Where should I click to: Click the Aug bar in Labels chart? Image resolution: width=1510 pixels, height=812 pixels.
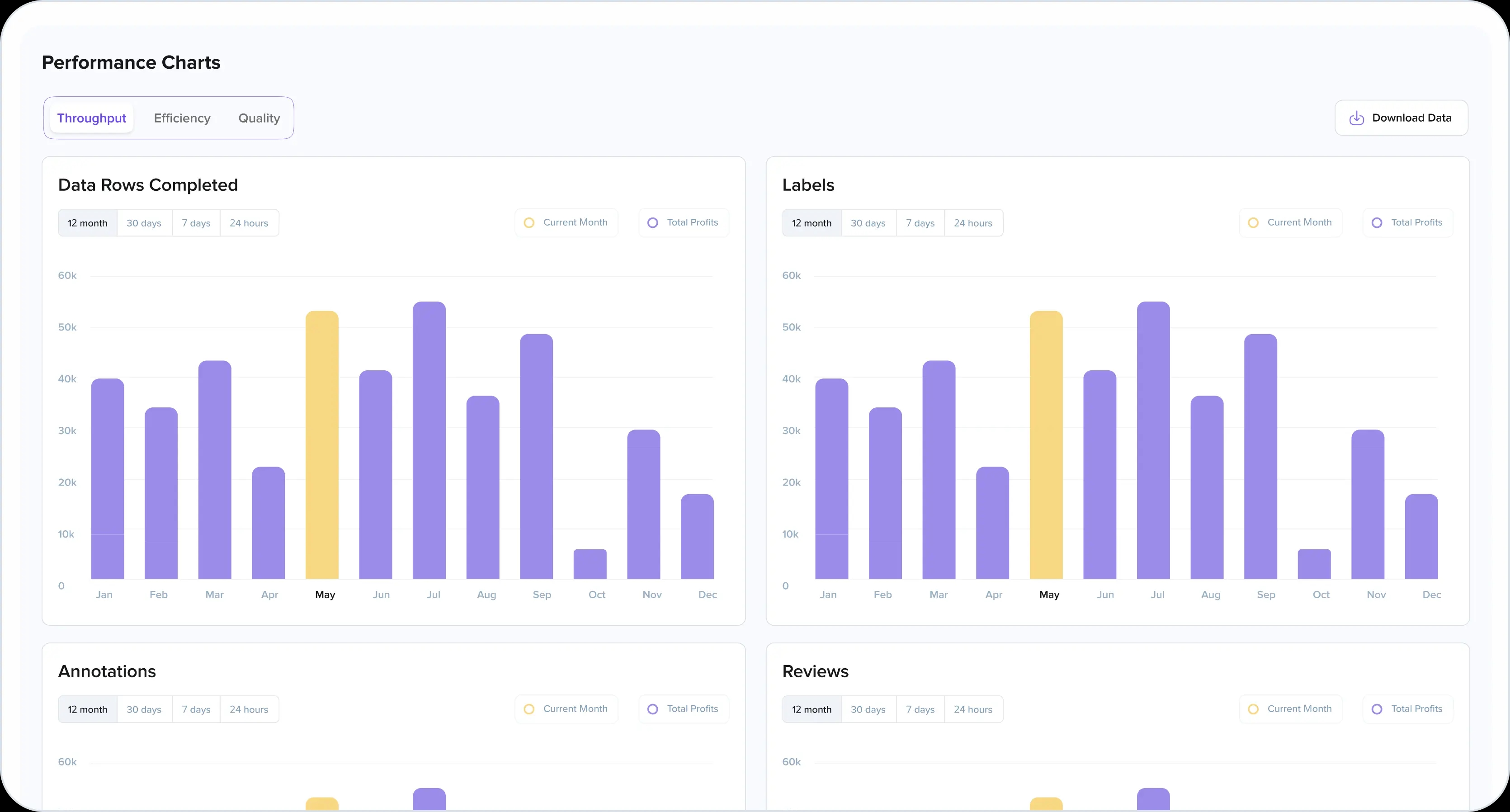click(x=1207, y=488)
